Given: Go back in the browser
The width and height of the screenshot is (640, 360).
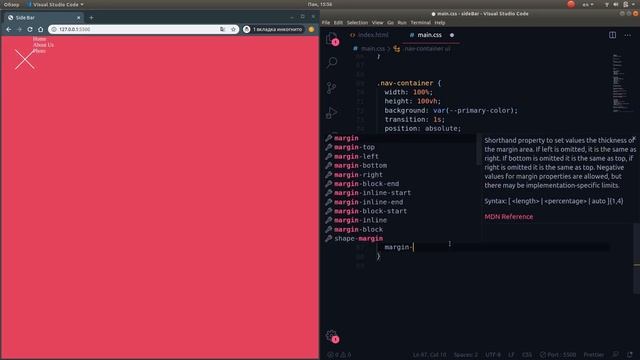Looking at the screenshot, I should point(9,29).
